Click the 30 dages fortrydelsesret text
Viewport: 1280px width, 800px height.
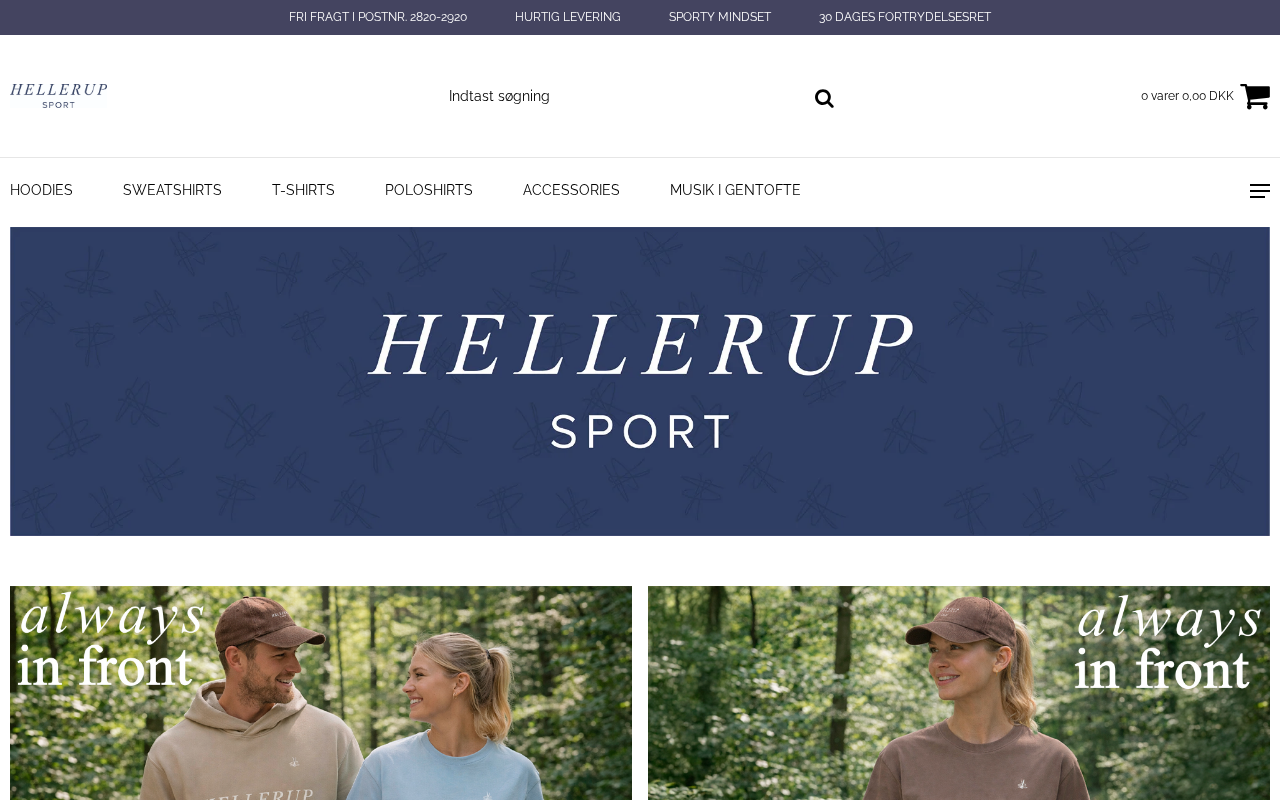[x=905, y=17]
